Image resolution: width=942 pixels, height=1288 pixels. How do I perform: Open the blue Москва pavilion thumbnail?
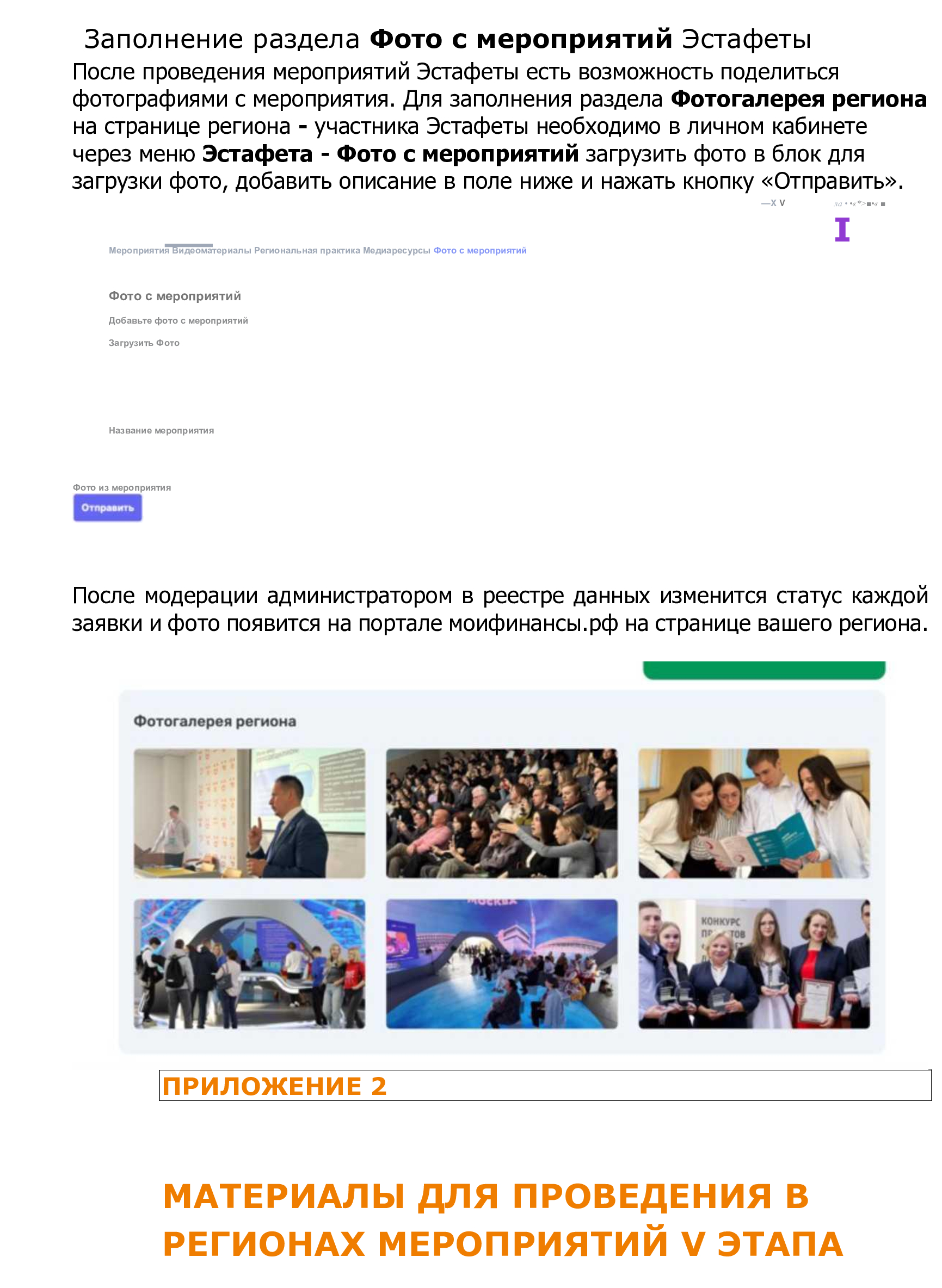(502, 964)
